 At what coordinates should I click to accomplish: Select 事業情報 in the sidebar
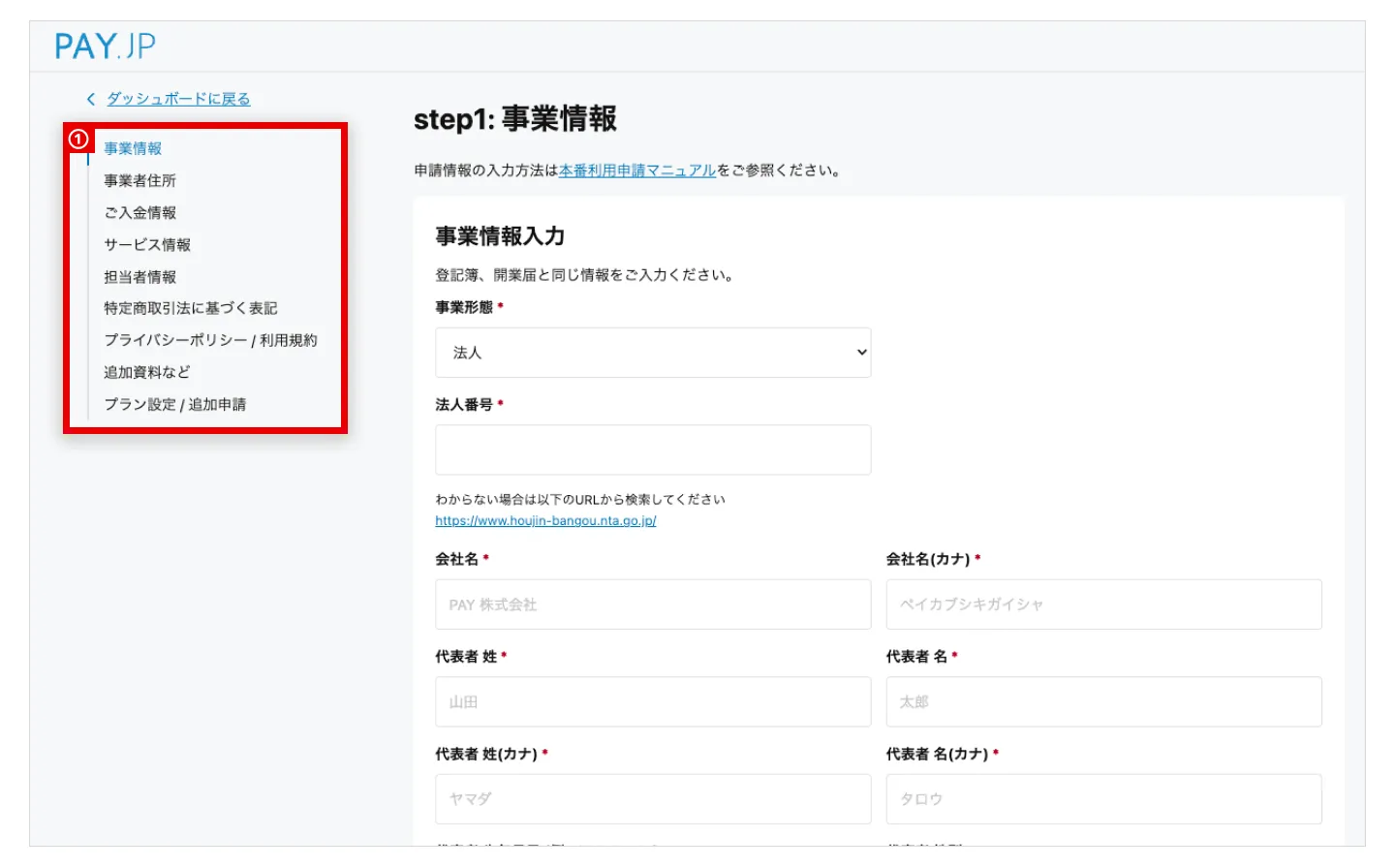tap(133, 148)
